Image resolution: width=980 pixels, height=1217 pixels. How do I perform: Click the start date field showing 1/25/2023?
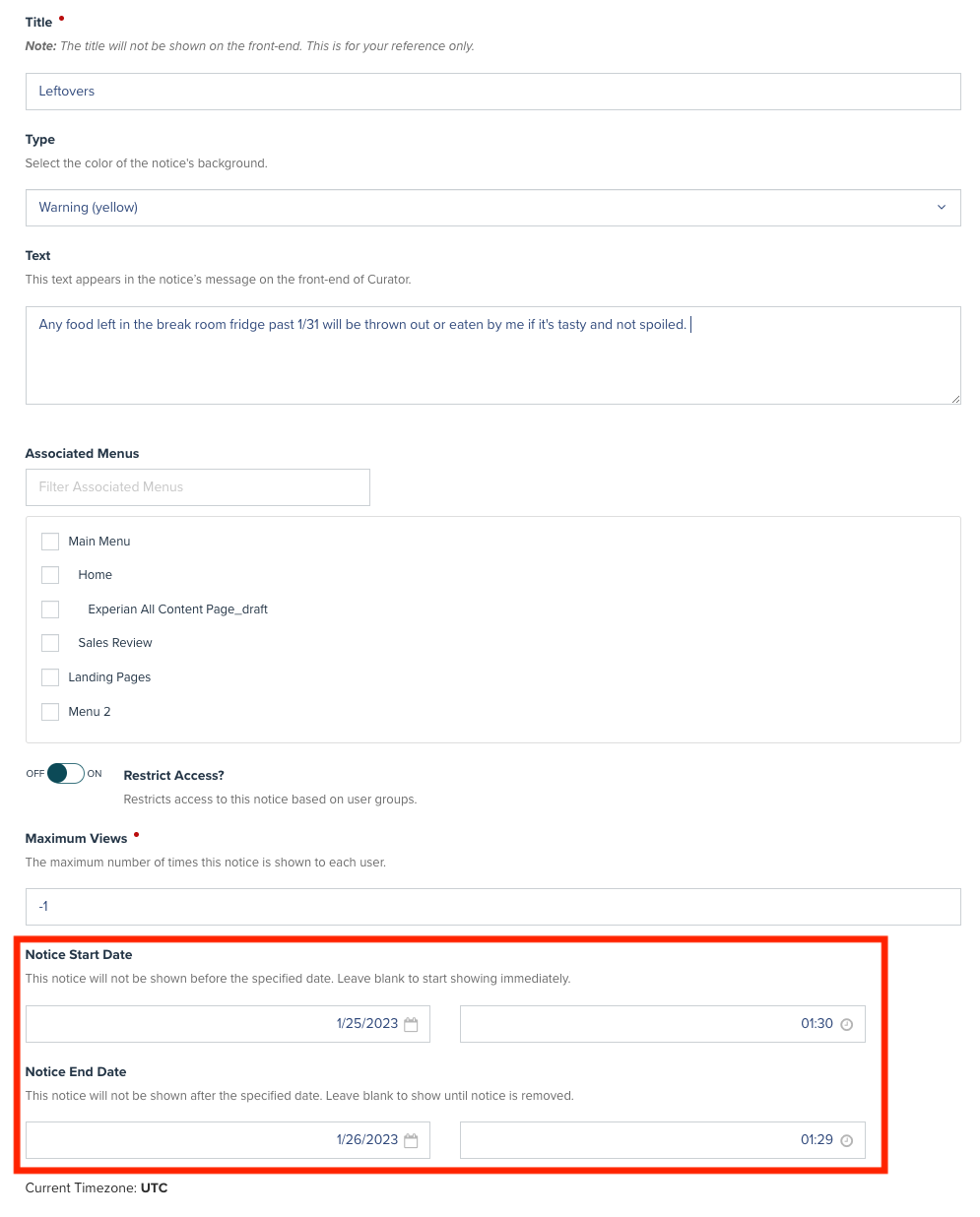point(228,1024)
